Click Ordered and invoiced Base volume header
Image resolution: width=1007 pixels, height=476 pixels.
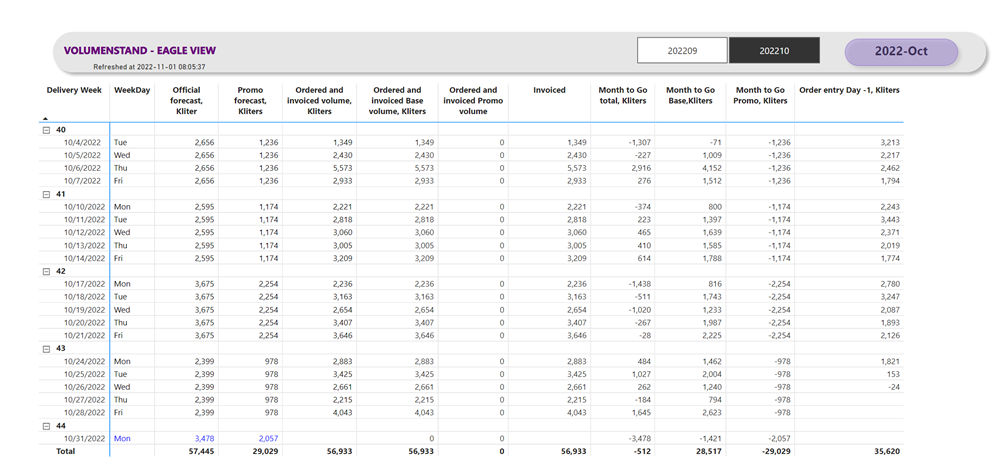pyautogui.click(x=399, y=101)
